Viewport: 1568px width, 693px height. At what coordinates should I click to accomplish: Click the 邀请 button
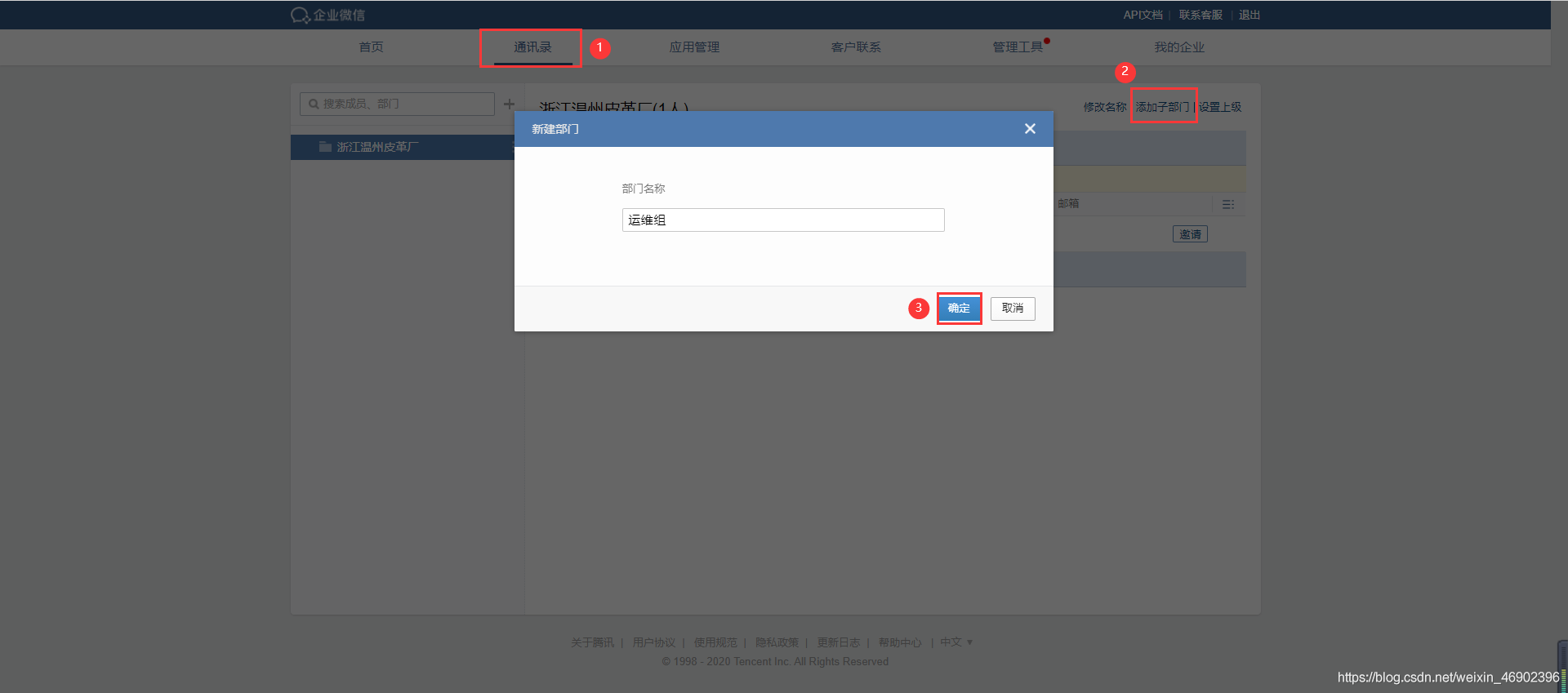tap(1190, 234)
